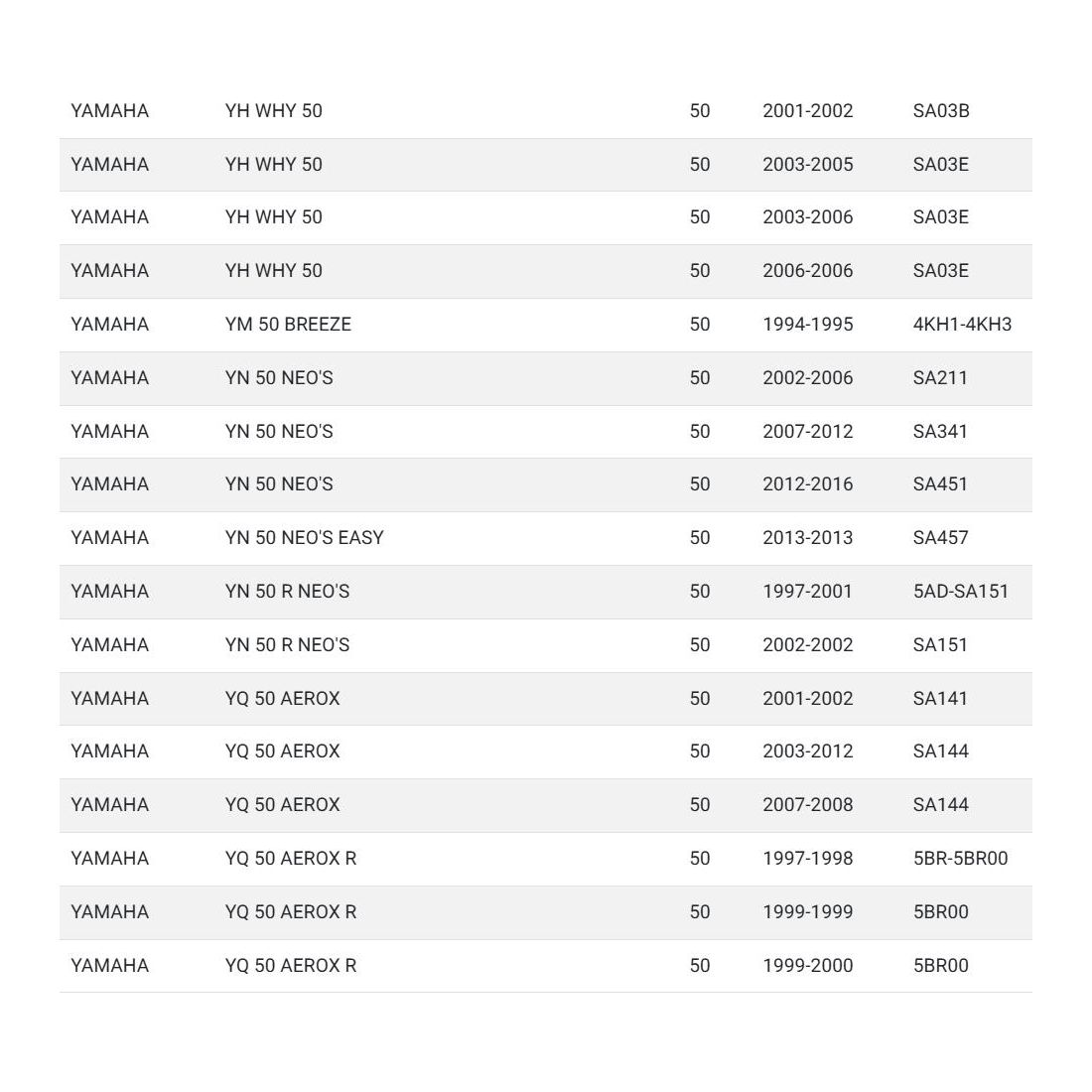Select the 2006-2006 year range

807,271
